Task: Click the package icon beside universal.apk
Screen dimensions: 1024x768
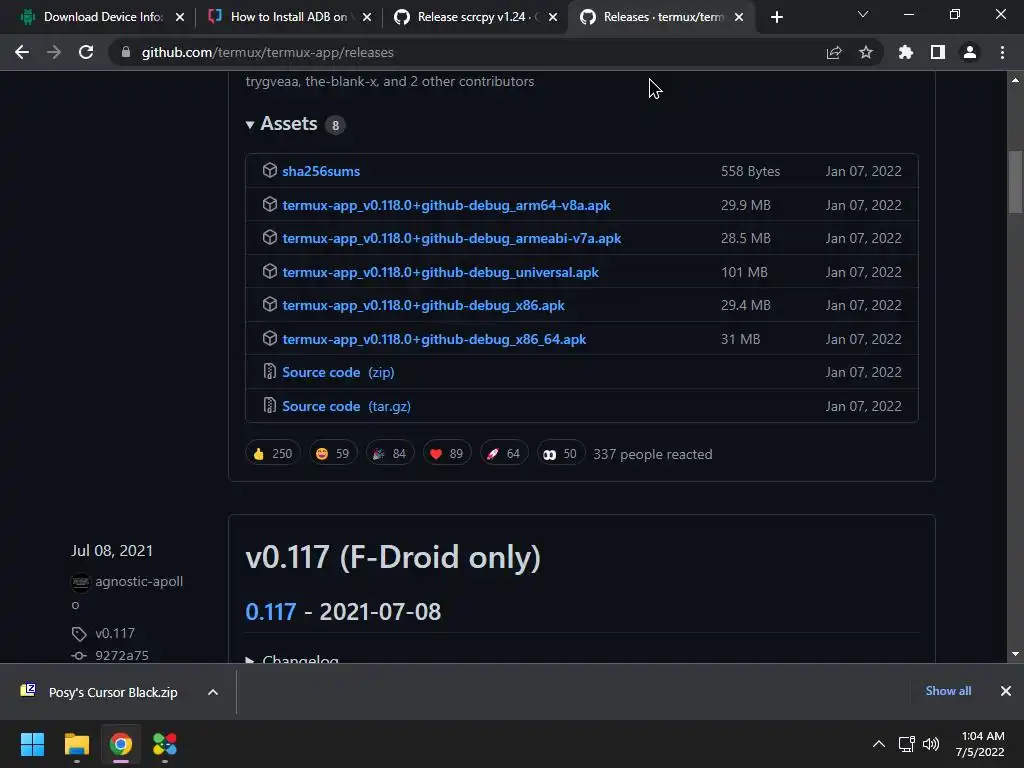Action: pyautogui.click(x=270, y=271)
